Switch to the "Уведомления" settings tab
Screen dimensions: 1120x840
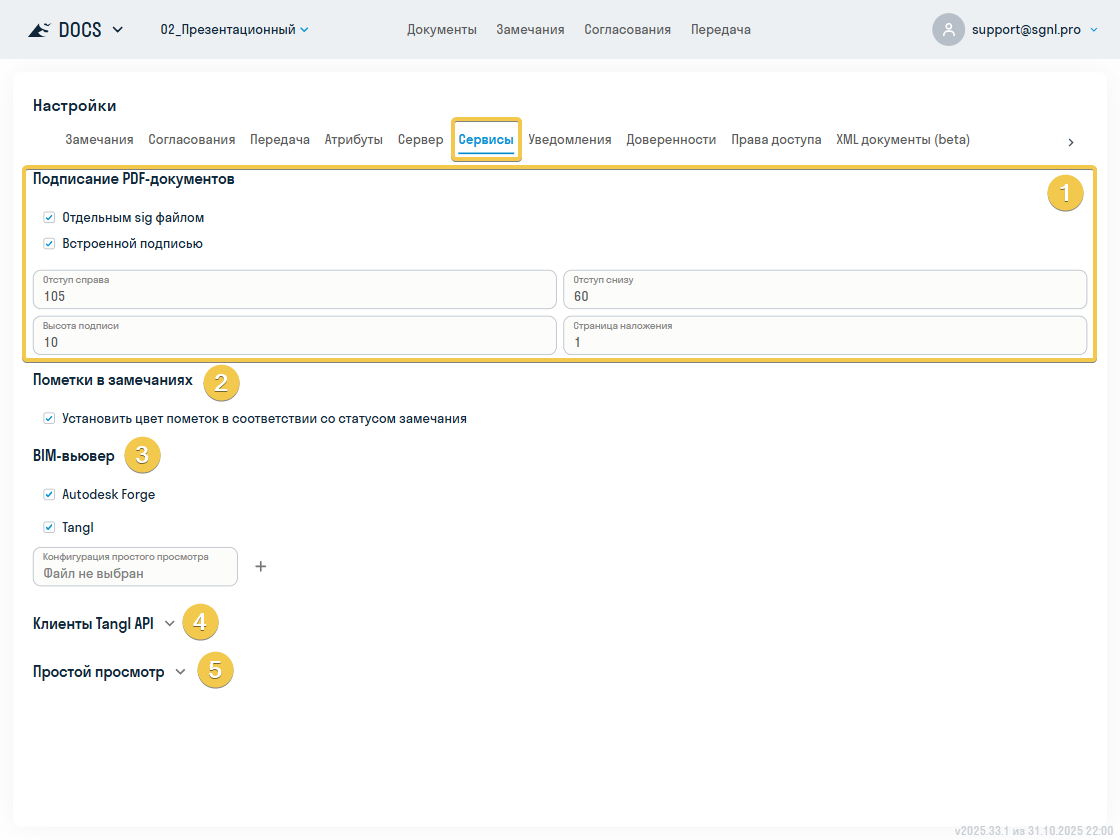569,140
